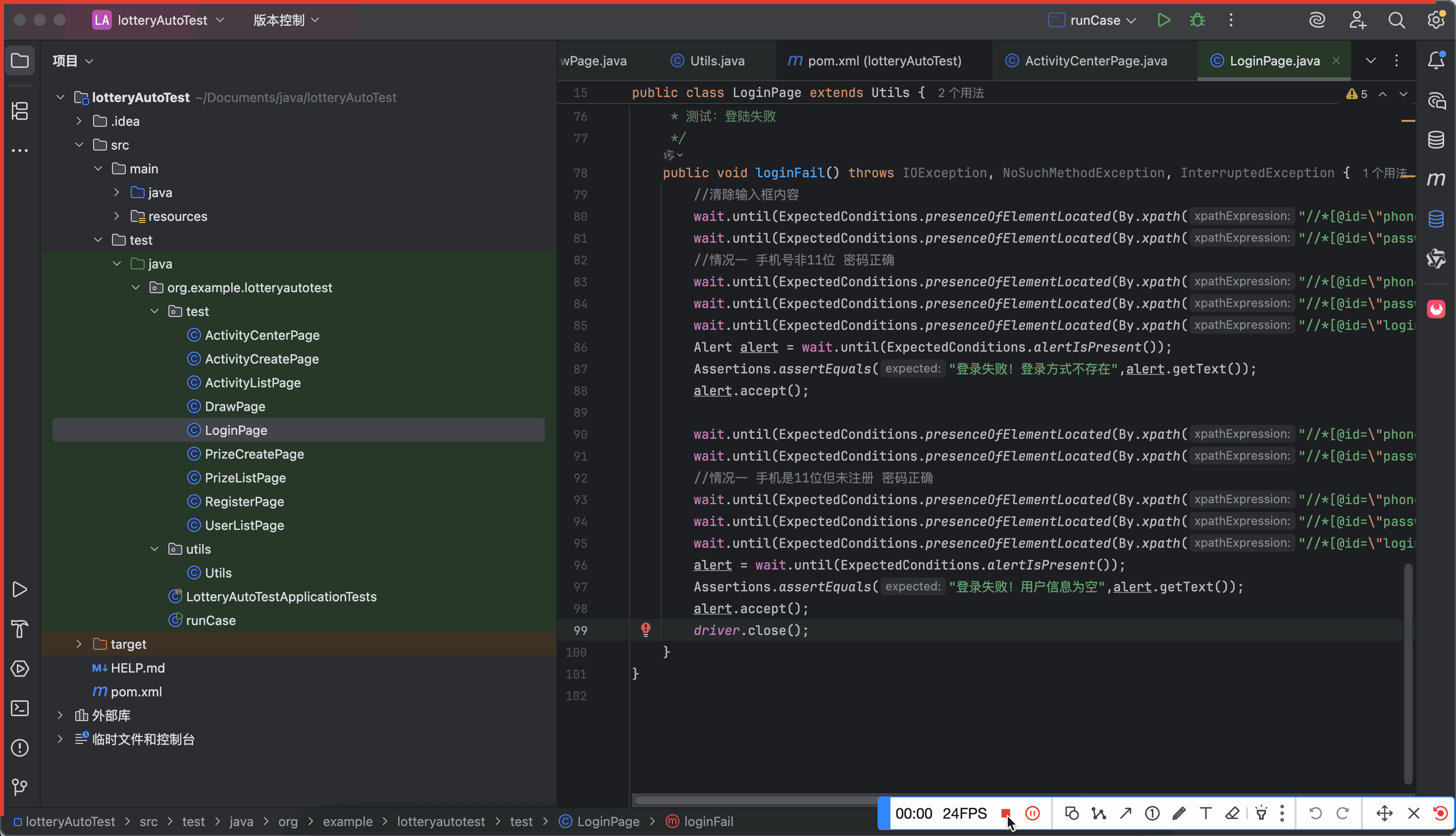The width and height of the screenshot is (1456, 836).
Task: Select the text annotation tool
Action: [1206, 813]
